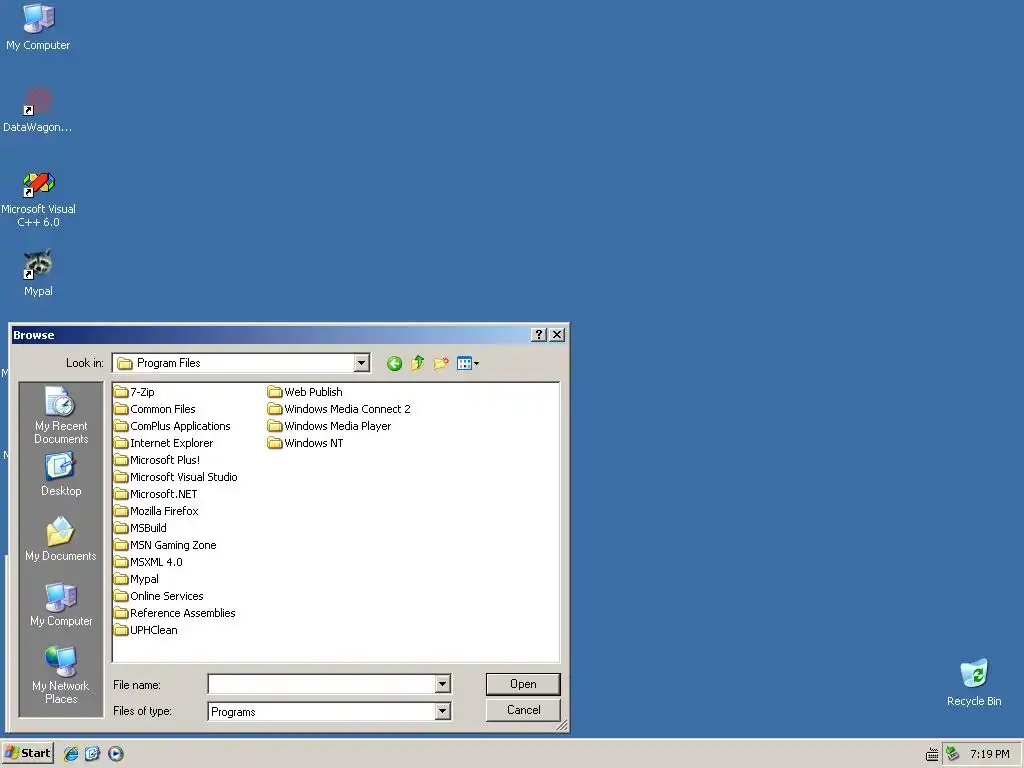
Task: Select the MSBuild folder
Action: click(x=140, y=528)
